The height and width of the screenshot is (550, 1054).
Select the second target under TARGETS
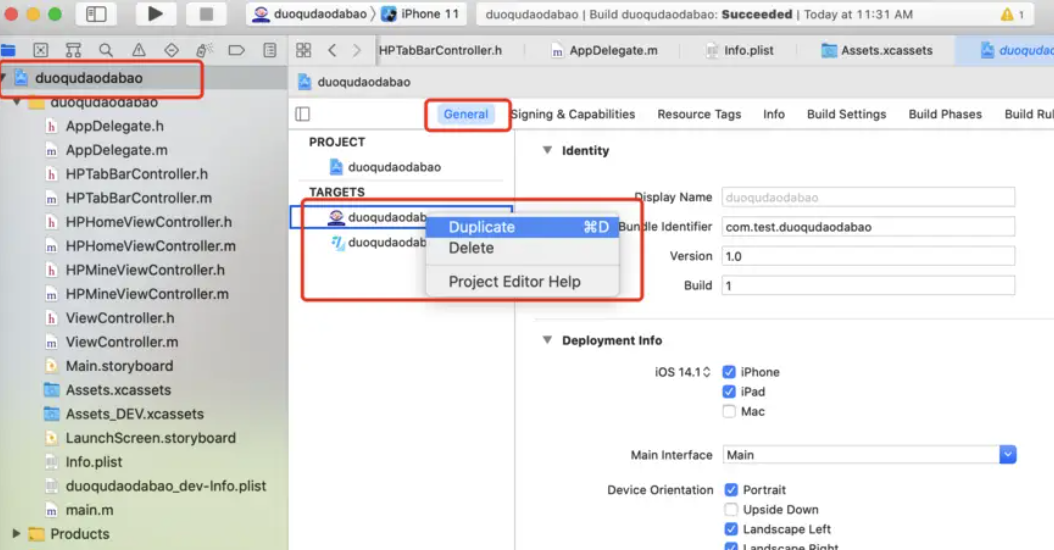click(379, 243)
